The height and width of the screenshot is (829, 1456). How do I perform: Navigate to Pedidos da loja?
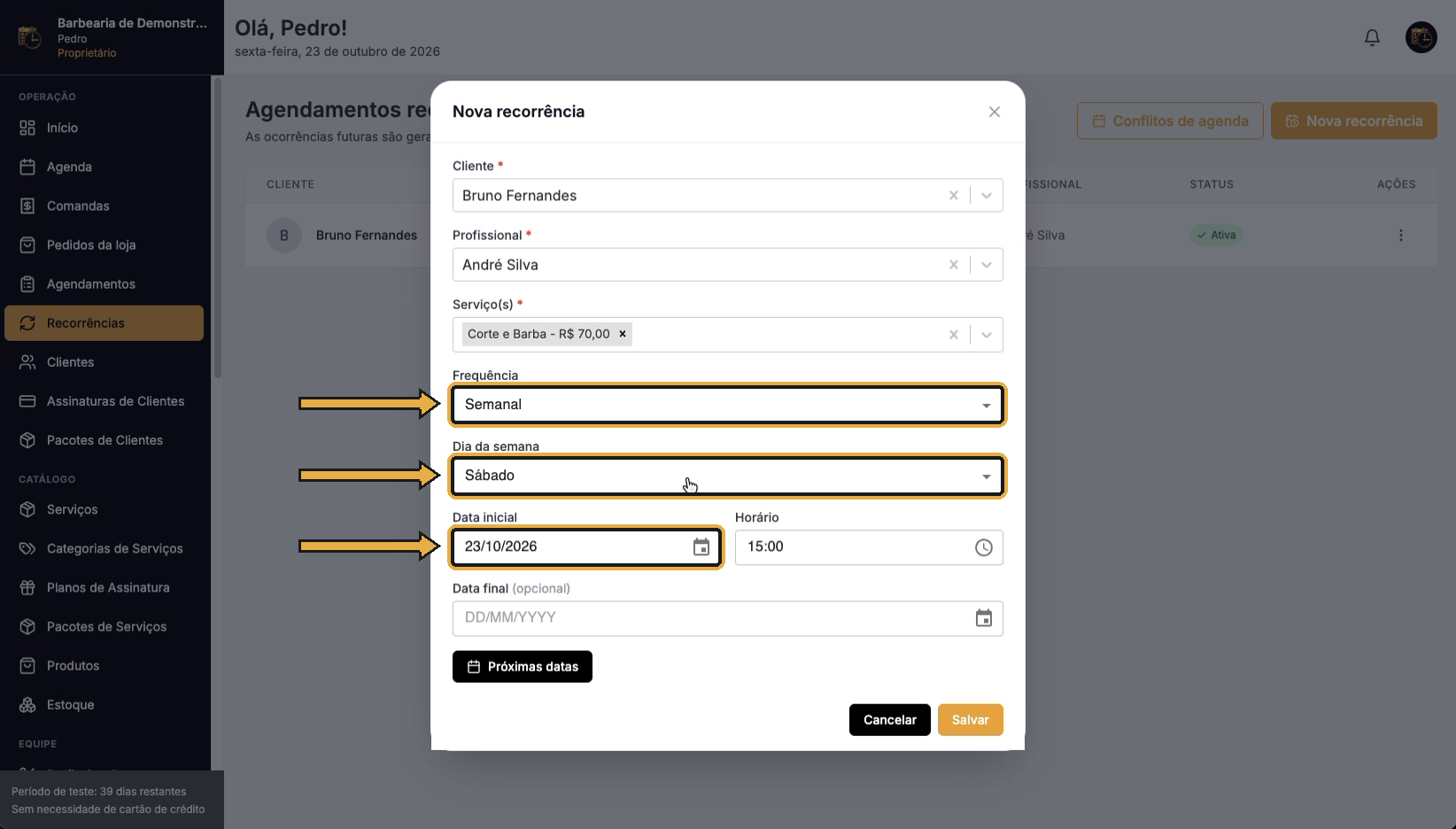(x=105, y=244)
